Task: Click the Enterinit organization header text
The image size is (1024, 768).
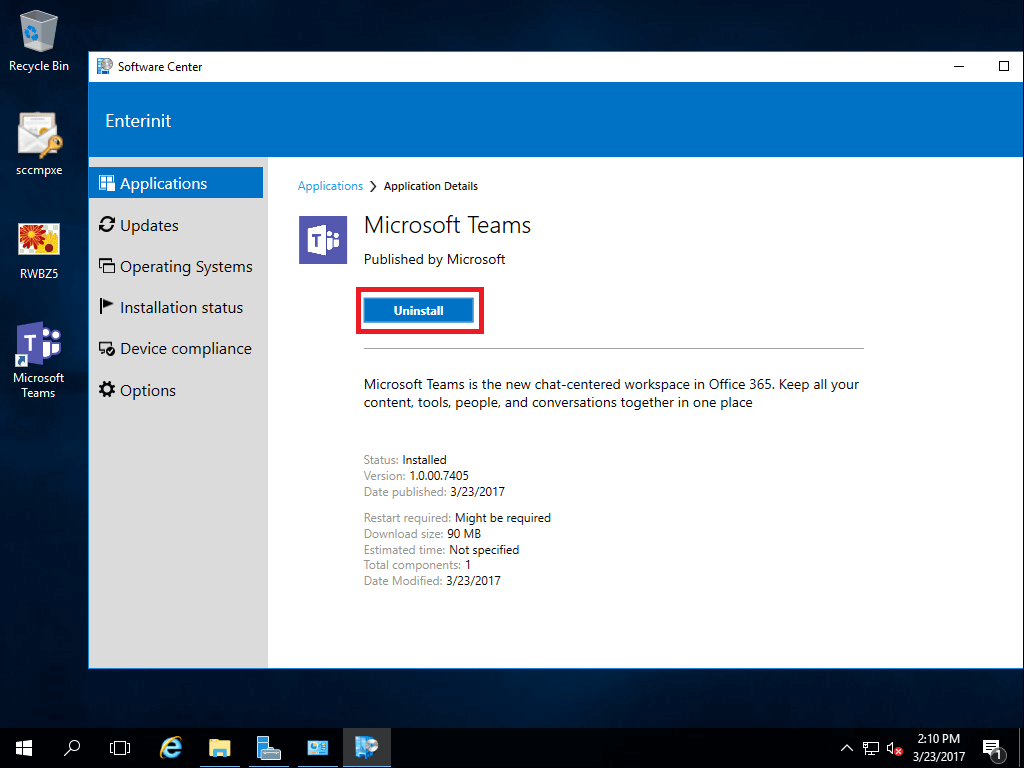Action: (x=138, y=121)
